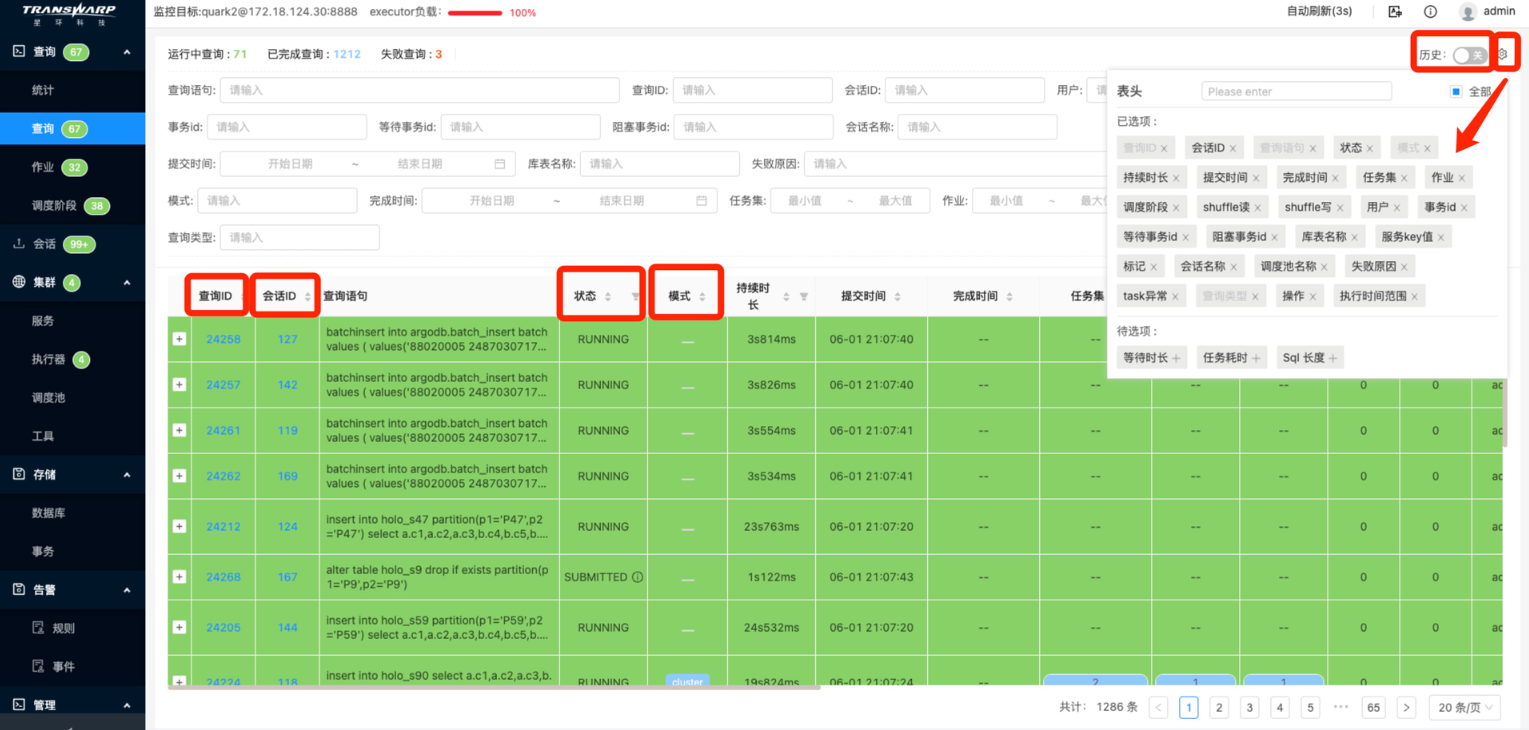Click the 管理 section icon in sidebar
Screen dimensions: 1529x730
click(18, 705)
